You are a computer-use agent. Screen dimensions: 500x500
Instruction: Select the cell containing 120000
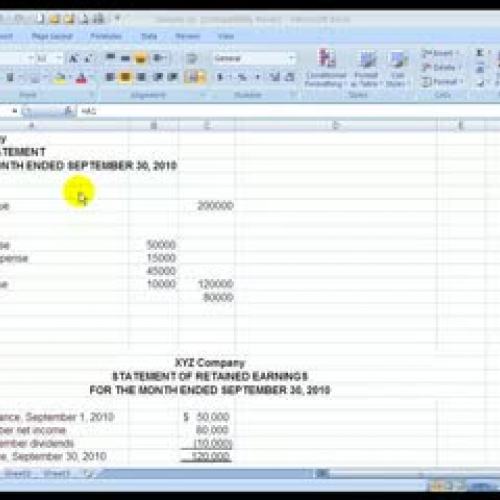click(x=207, y=284)
